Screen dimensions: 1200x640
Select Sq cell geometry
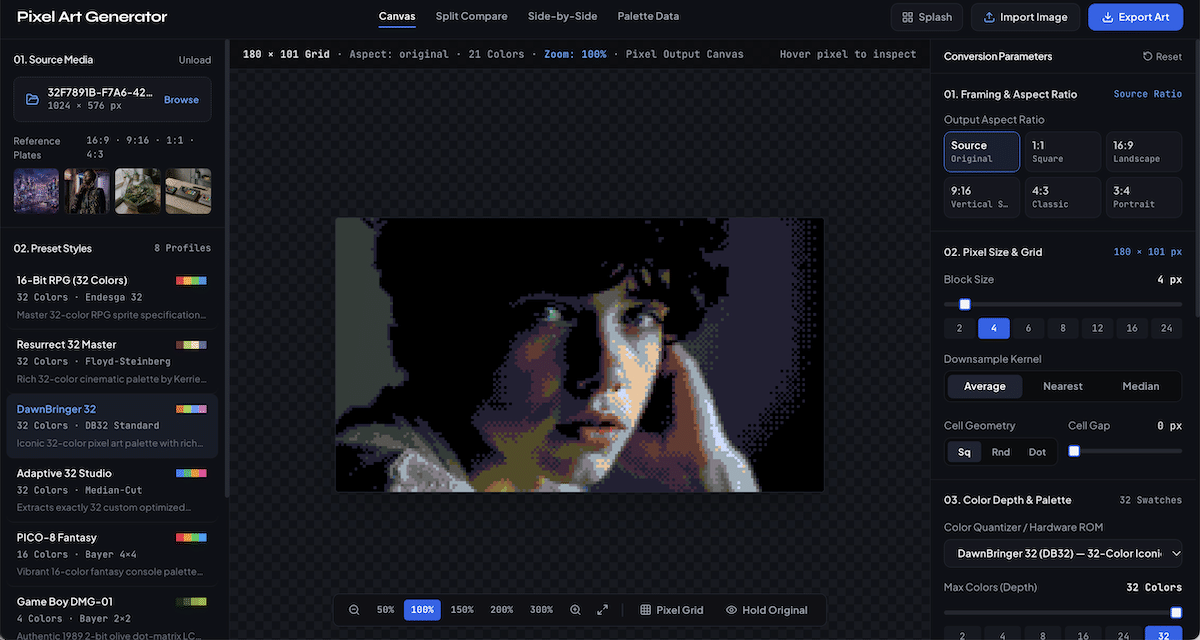click(x=964, y=452)
